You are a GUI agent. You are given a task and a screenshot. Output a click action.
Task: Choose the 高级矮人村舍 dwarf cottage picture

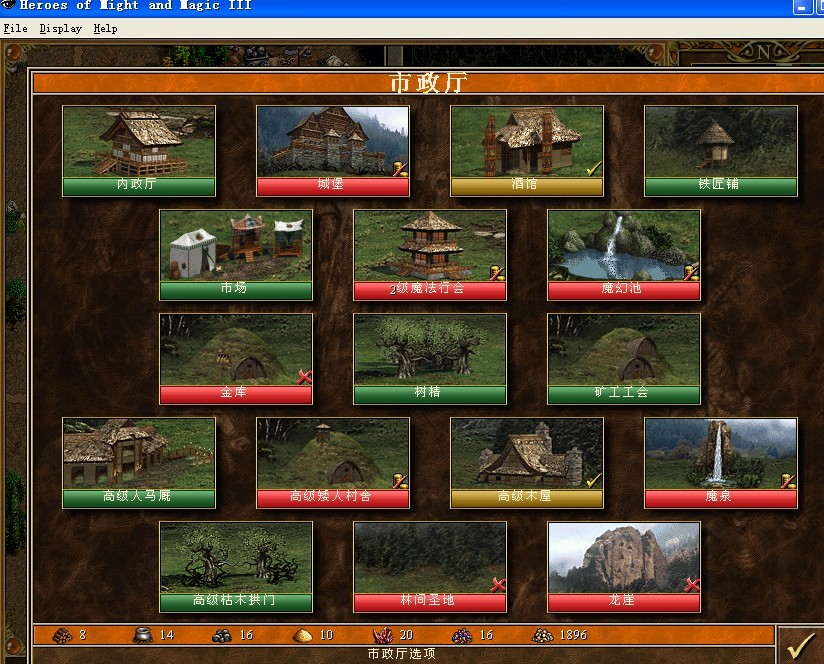[333, 454]
